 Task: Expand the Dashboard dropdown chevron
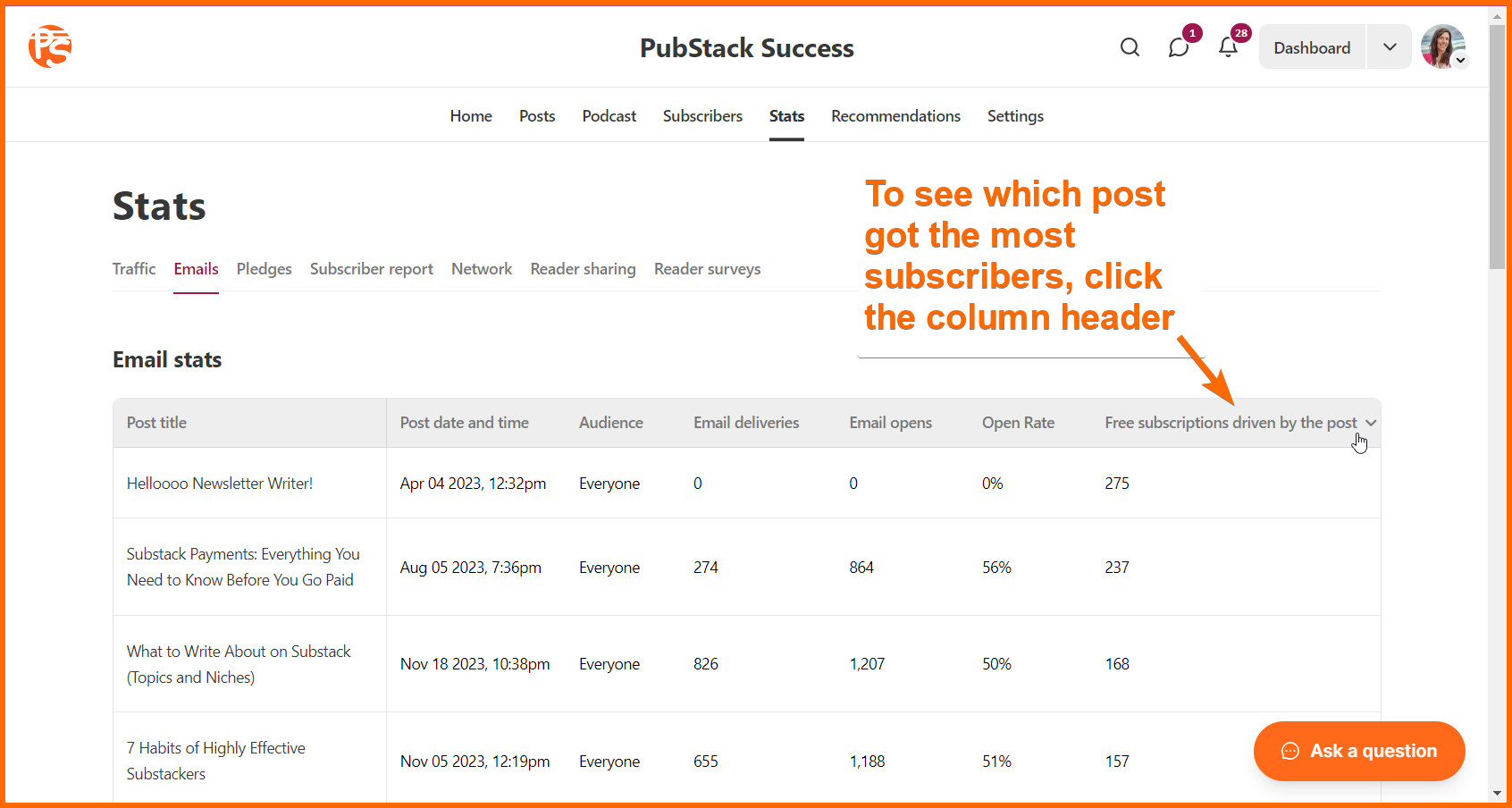(x=1390, y=47)
